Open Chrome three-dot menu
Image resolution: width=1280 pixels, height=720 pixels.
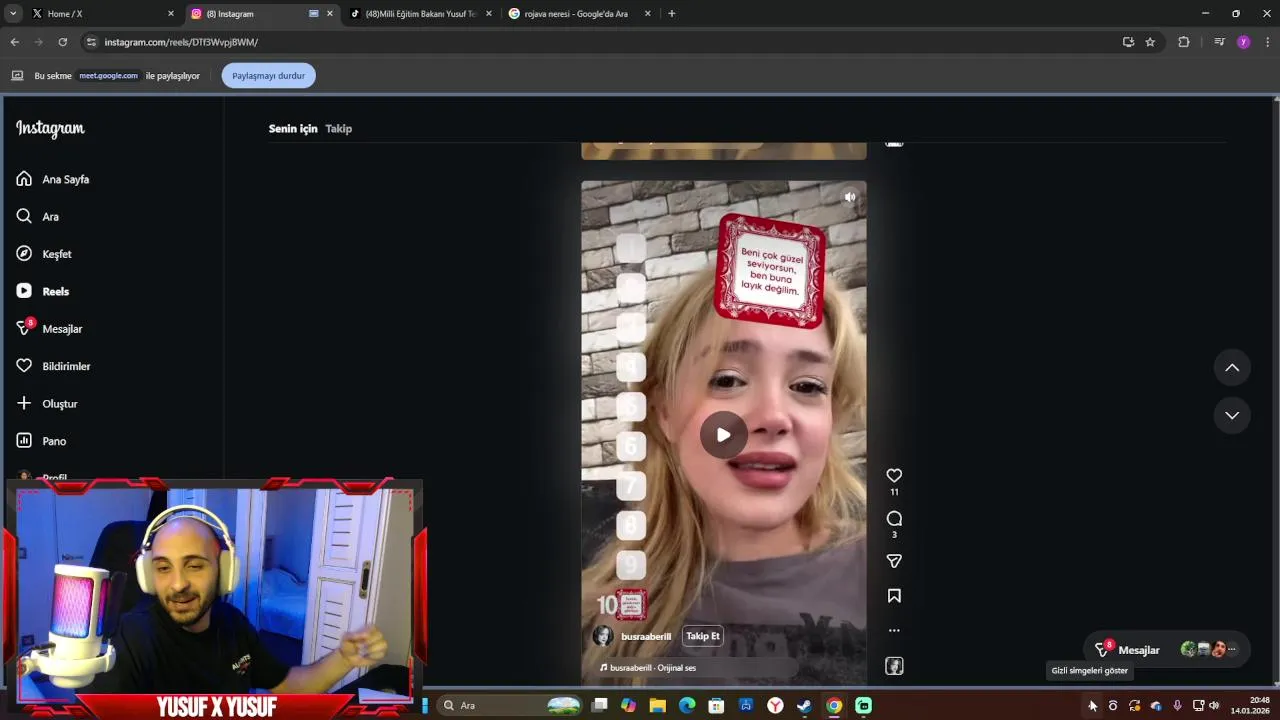pos(1268,42)
